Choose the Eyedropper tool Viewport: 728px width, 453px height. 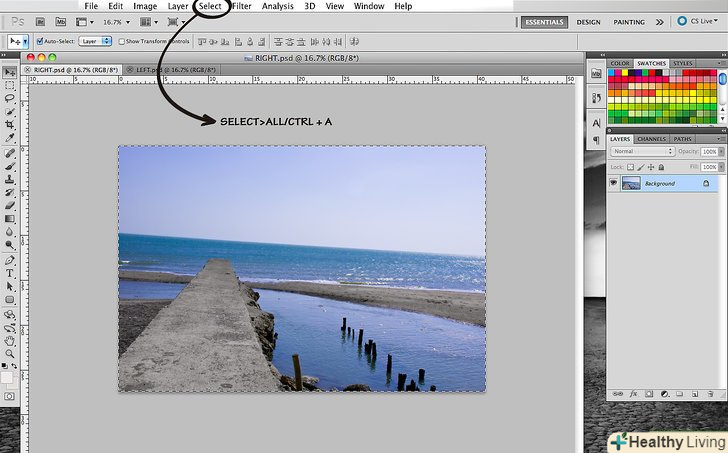point(10,138)
